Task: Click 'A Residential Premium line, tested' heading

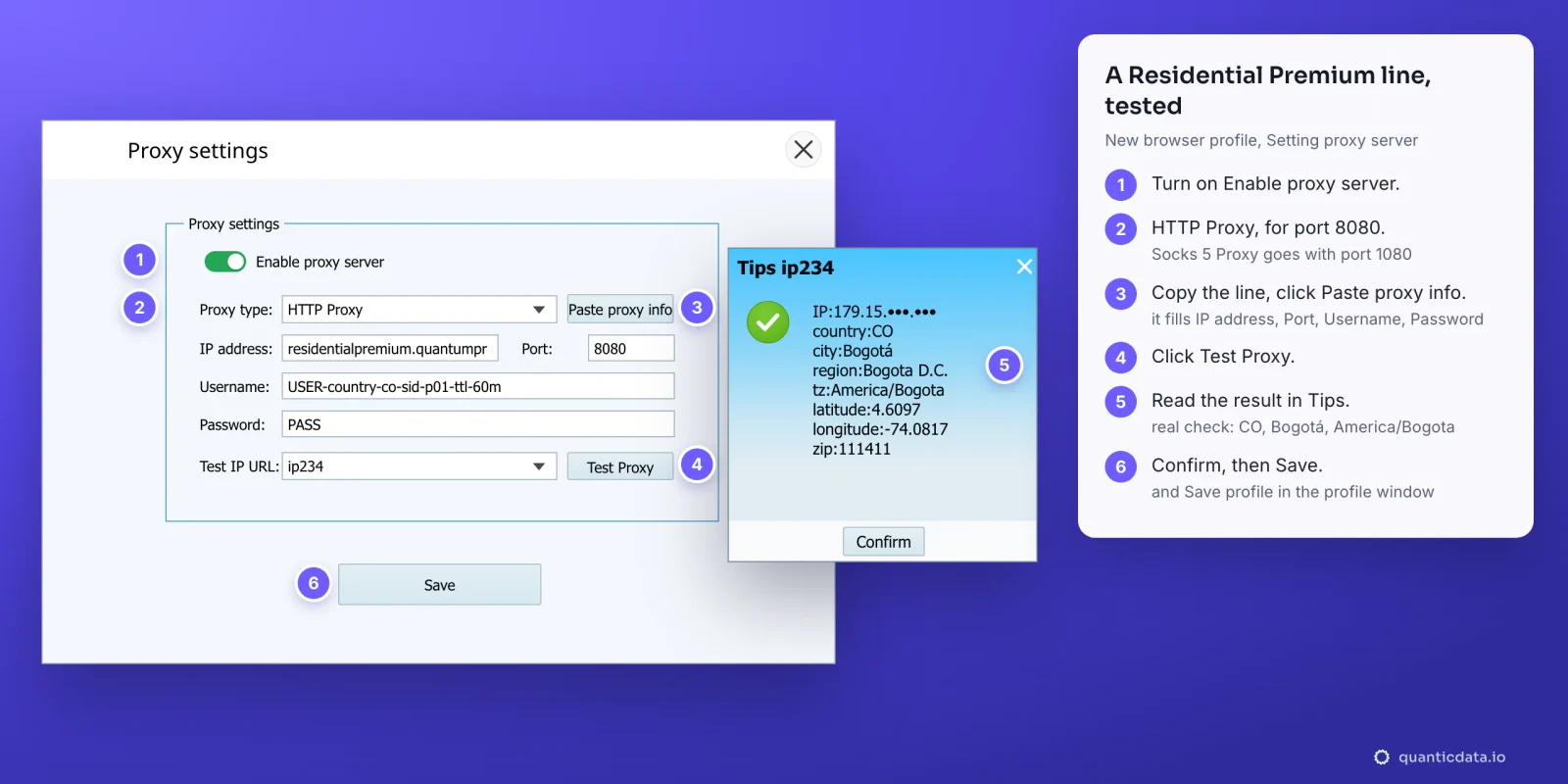Action: coord(1268,90)
